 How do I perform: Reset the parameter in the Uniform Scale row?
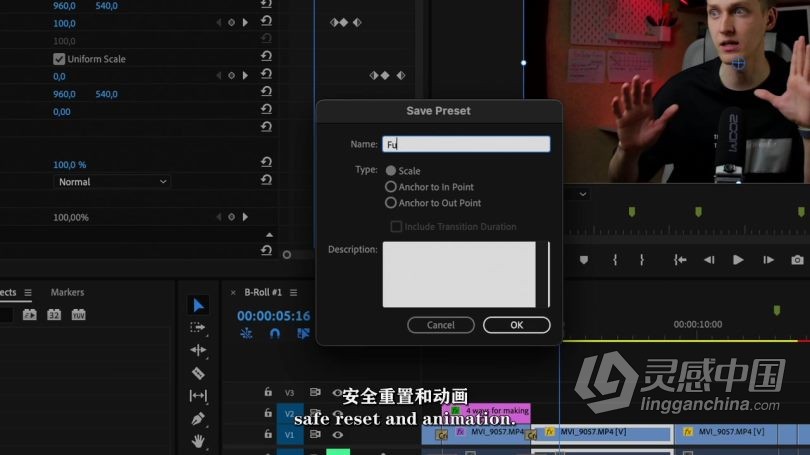(266, 56)
